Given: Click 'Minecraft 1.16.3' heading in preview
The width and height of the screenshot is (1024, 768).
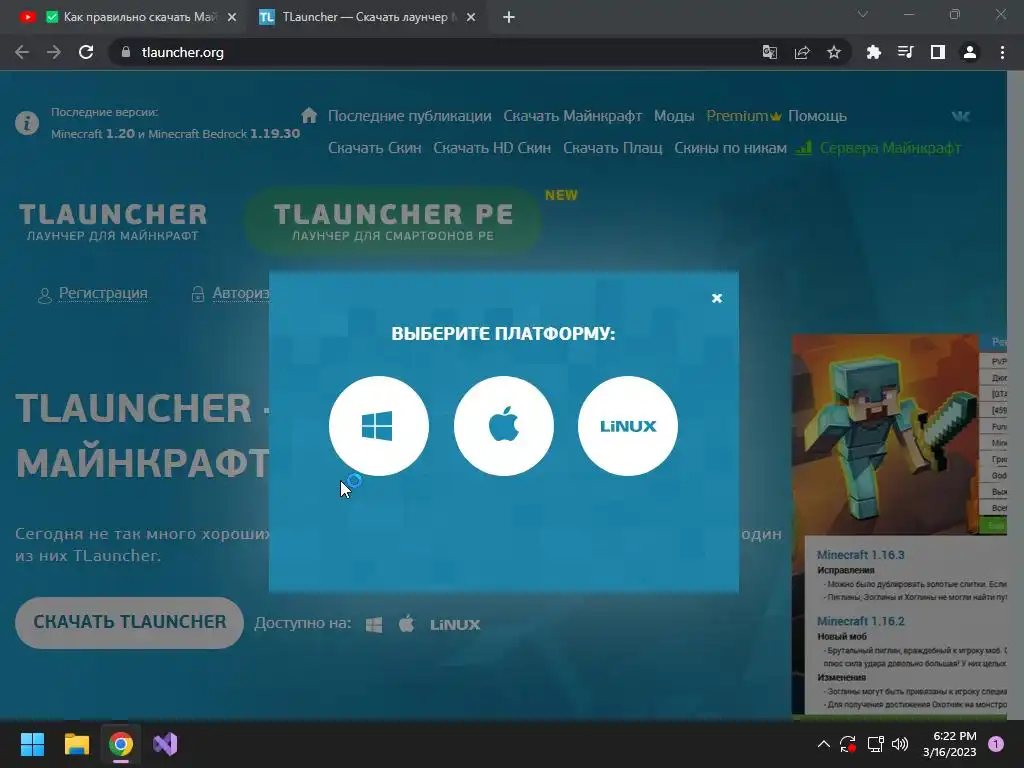Looking at the screenshot, I should tap(861, 555).
